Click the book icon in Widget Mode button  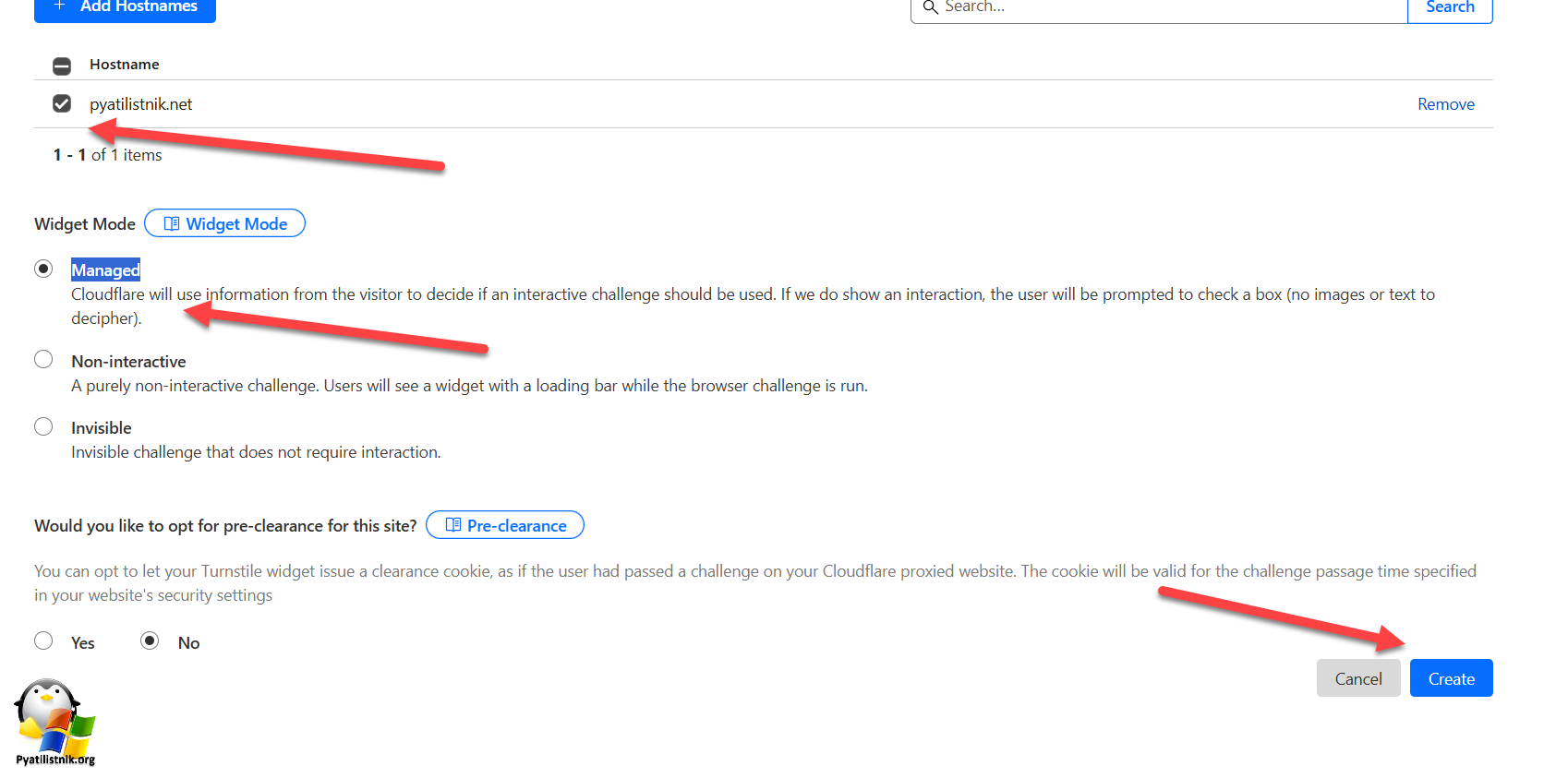172,223
